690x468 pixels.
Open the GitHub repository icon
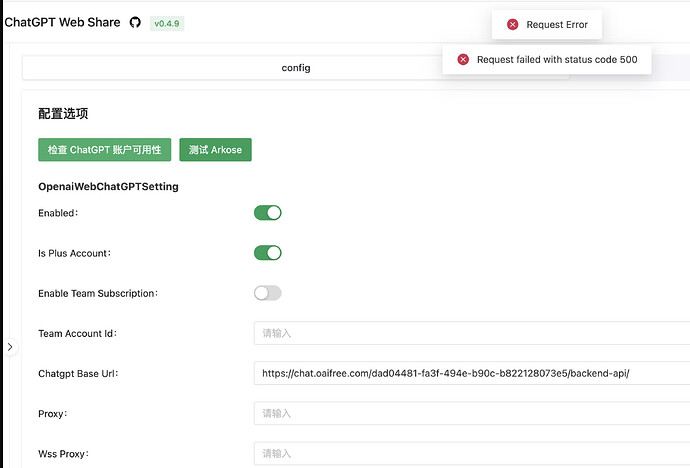pos(135,22)
